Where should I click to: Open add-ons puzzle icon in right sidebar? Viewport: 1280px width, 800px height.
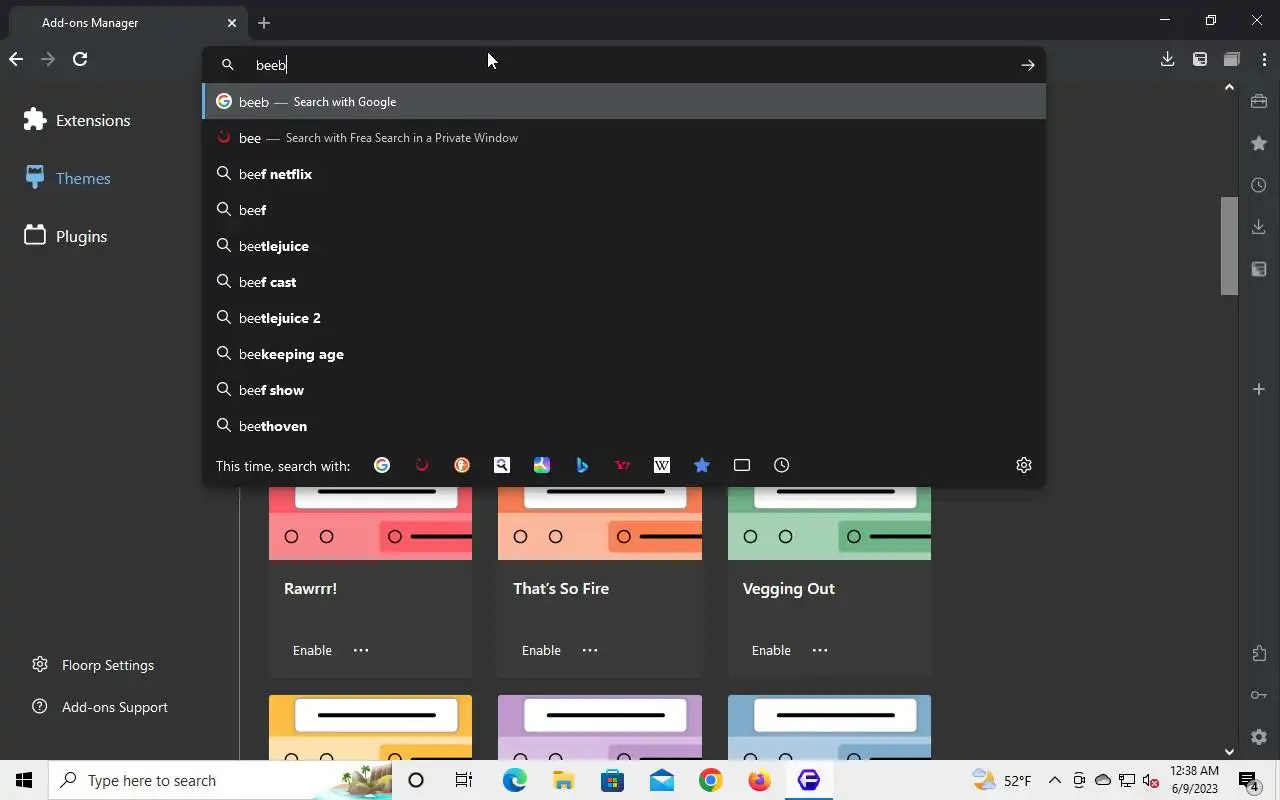click(1259, 653)
